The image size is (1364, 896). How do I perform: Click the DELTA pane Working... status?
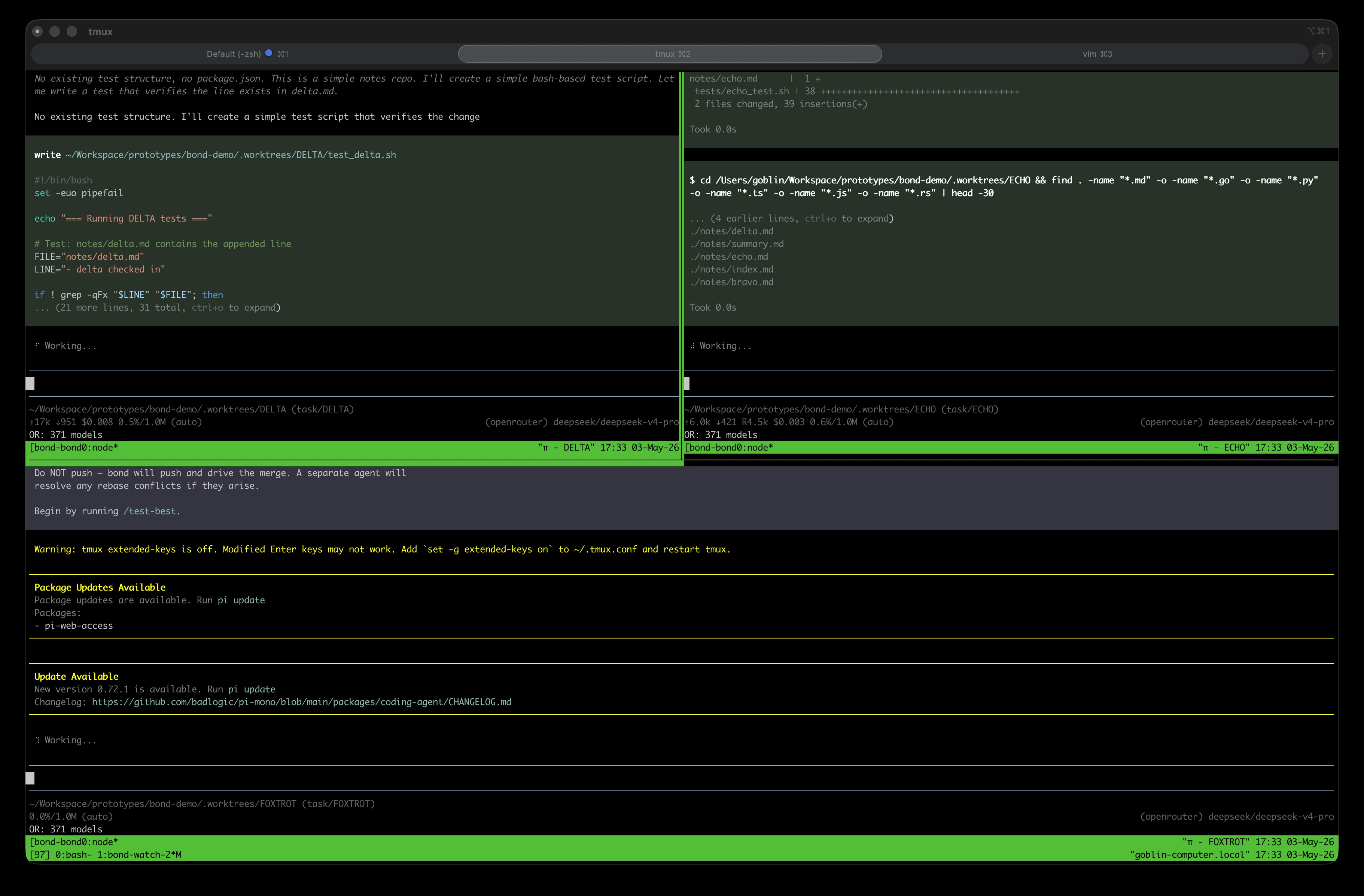66,345
